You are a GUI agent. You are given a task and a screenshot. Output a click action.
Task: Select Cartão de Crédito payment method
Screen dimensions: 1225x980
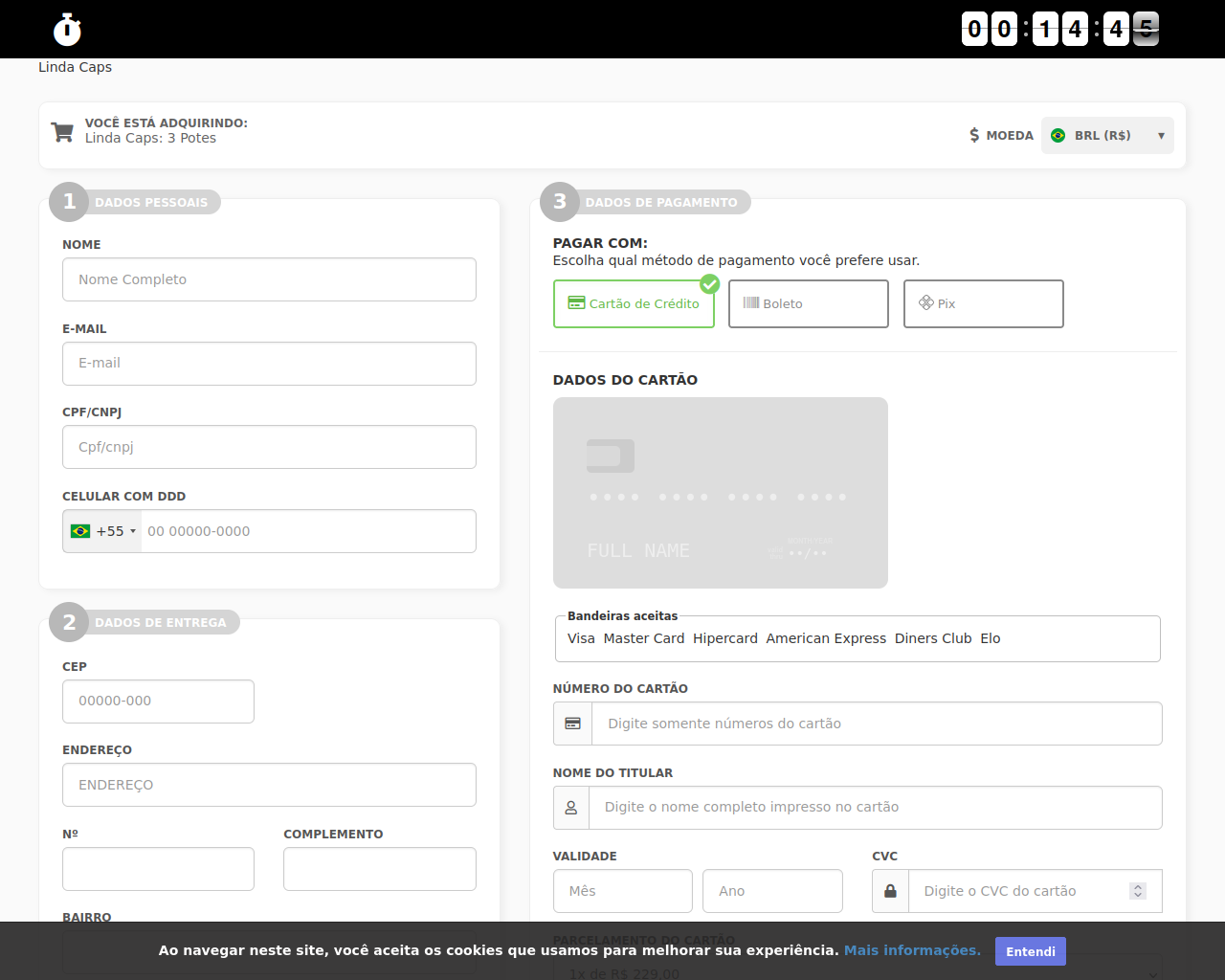tap(634, 303)
